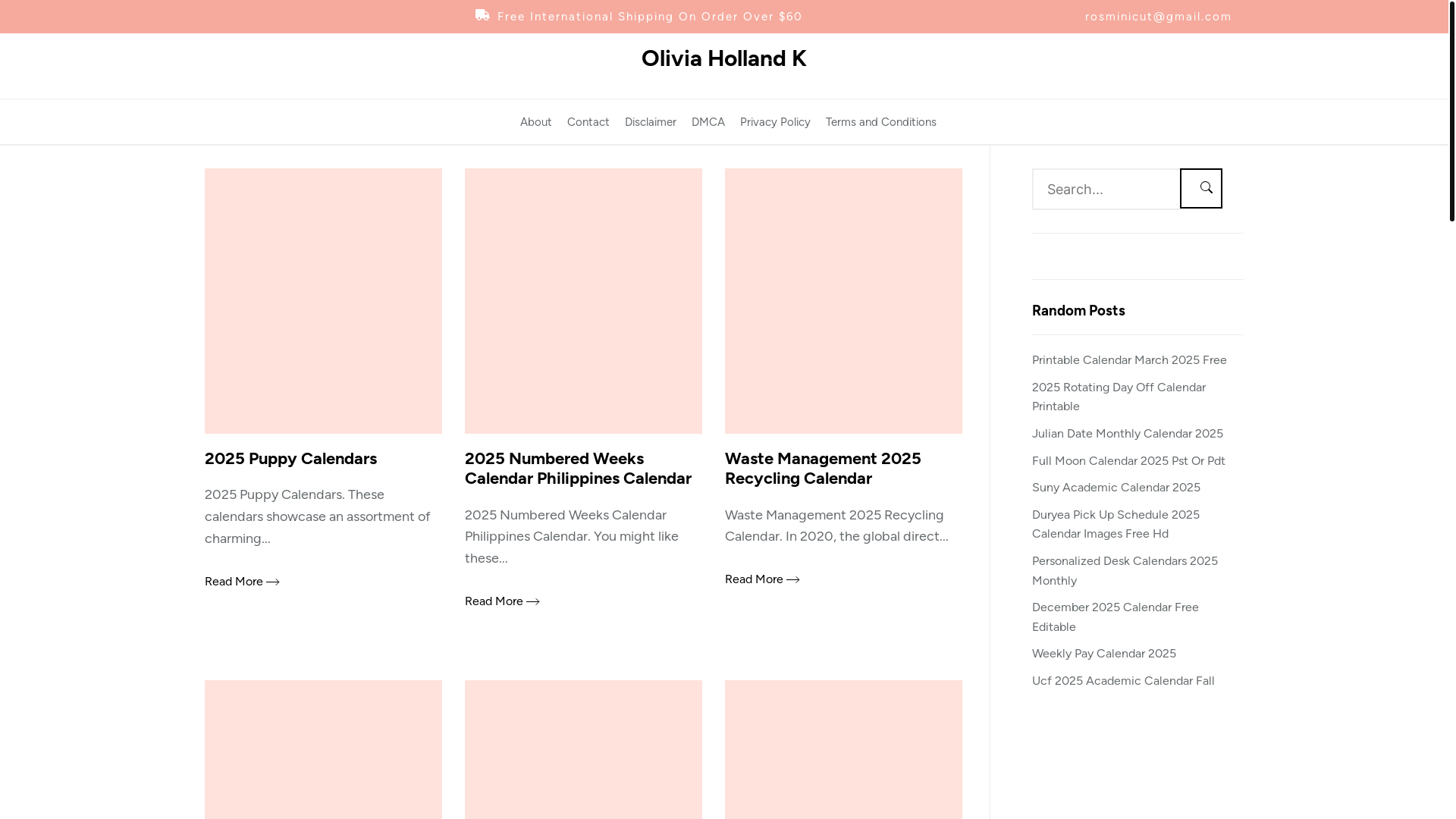Click the rosminicut@gmail.com email link
The width and height of the screenshot is (1456, 819).
[1158, 17]
